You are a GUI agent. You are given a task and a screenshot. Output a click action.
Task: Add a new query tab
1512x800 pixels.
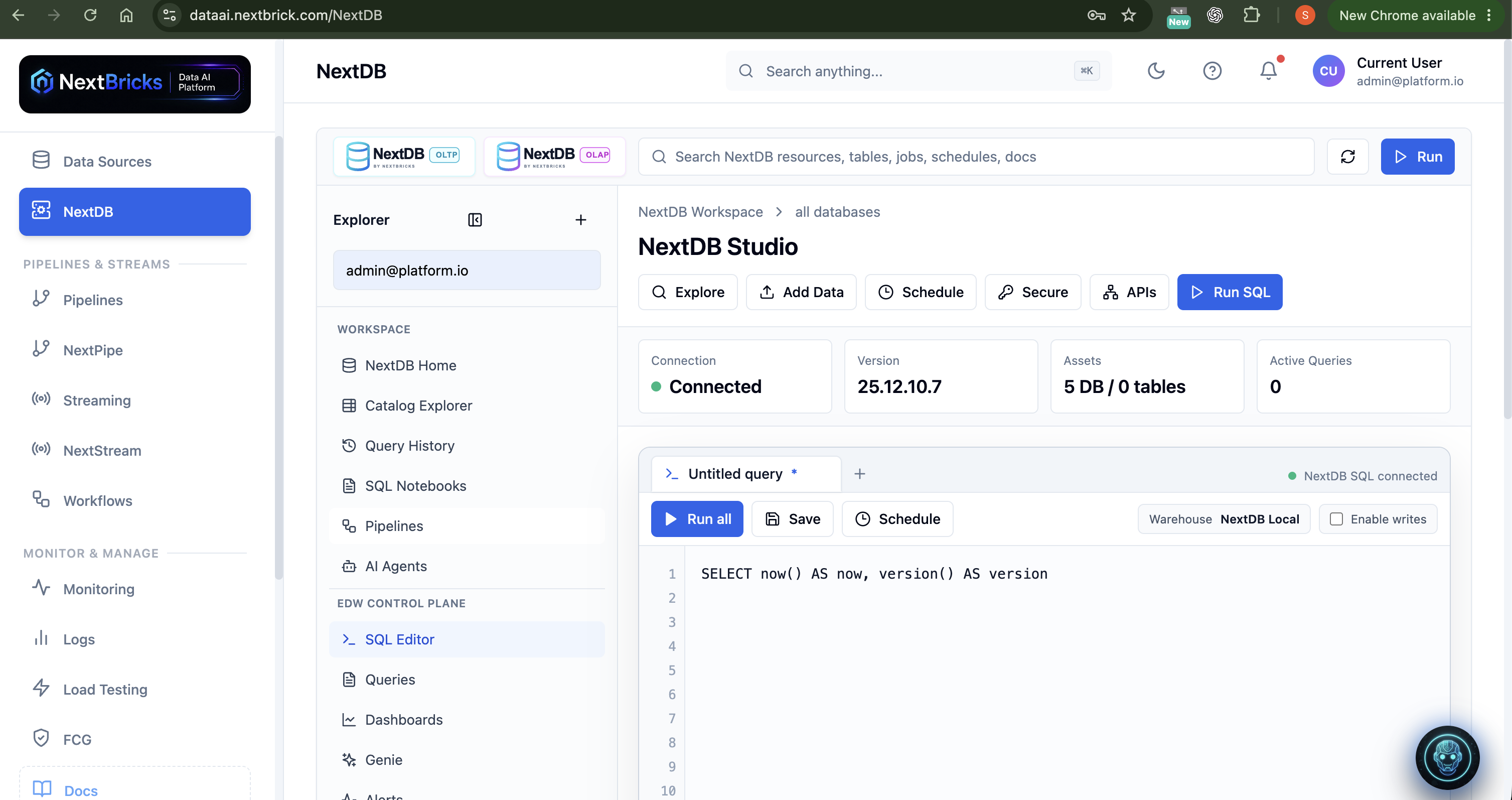point(859,473)
